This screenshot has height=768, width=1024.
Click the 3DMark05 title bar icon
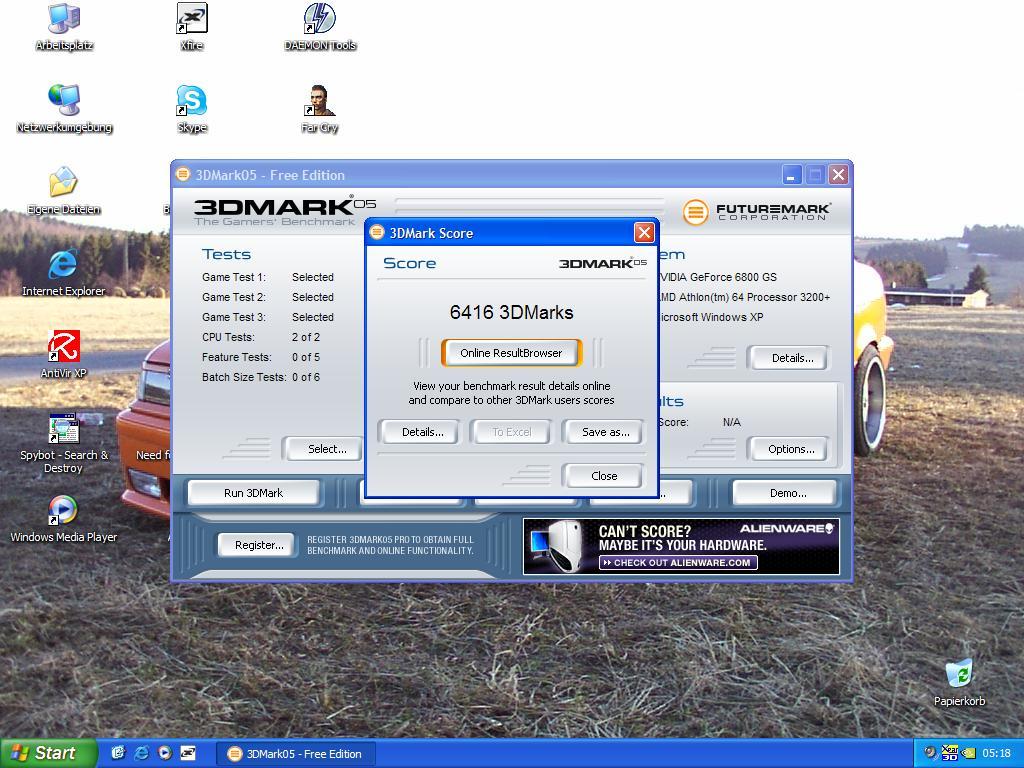[x=184, y=174]
